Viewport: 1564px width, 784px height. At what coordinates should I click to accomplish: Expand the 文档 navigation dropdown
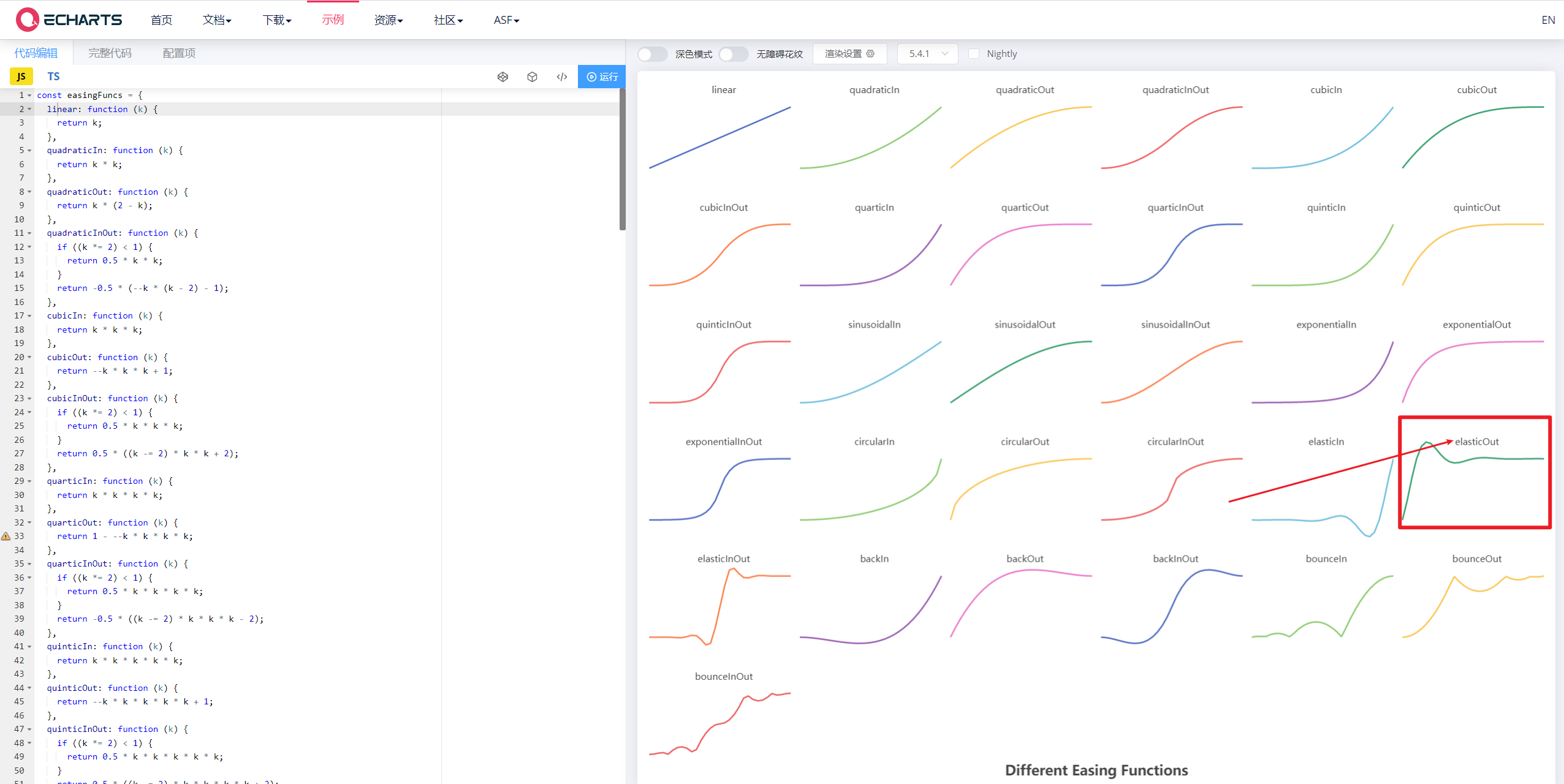(217, 20)
